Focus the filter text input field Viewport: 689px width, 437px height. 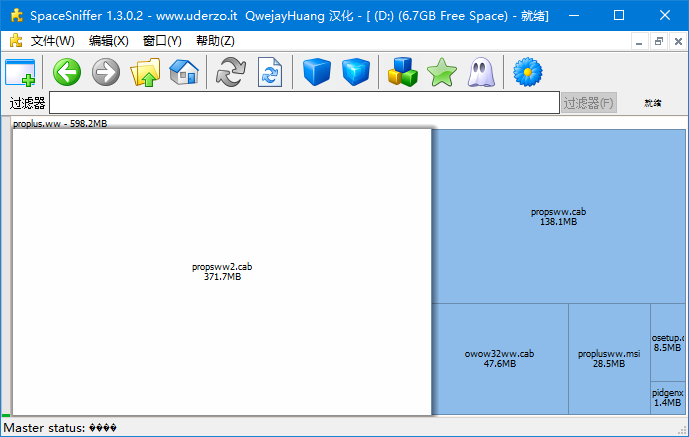coord(304,103)
